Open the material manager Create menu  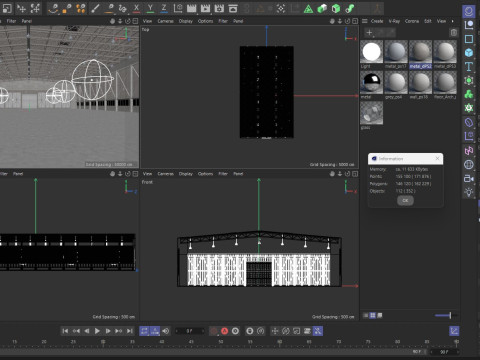point(377,21)
